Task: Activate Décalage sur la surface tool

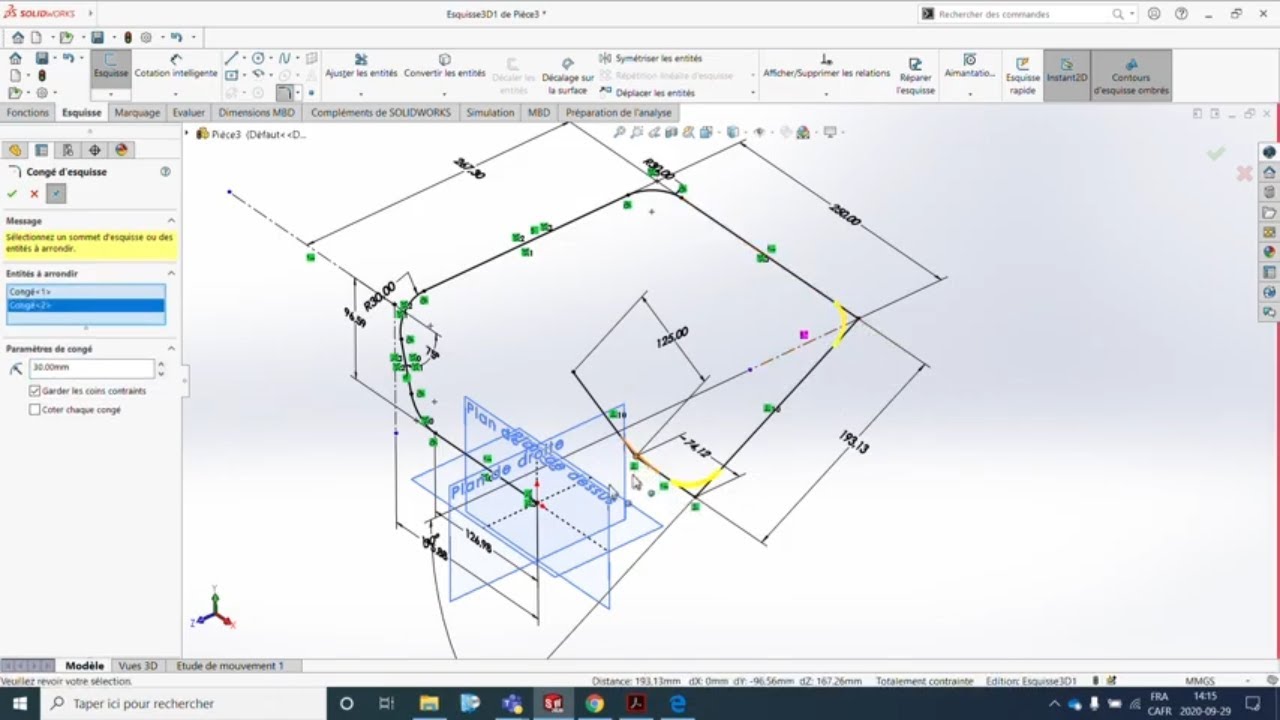Action: click(568, 75)
